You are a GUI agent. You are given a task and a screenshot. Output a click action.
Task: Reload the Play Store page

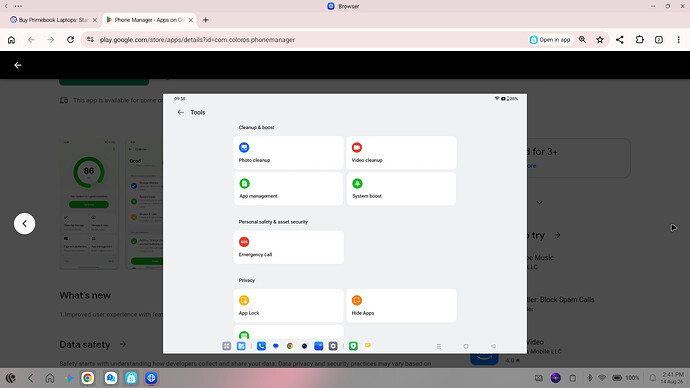70,40
